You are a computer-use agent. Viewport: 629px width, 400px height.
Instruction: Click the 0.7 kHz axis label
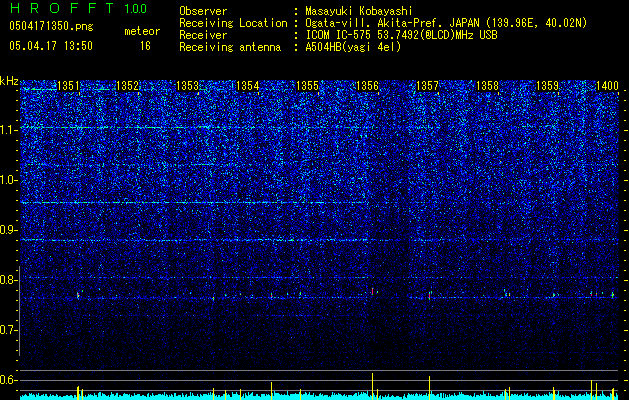(9, 330)
